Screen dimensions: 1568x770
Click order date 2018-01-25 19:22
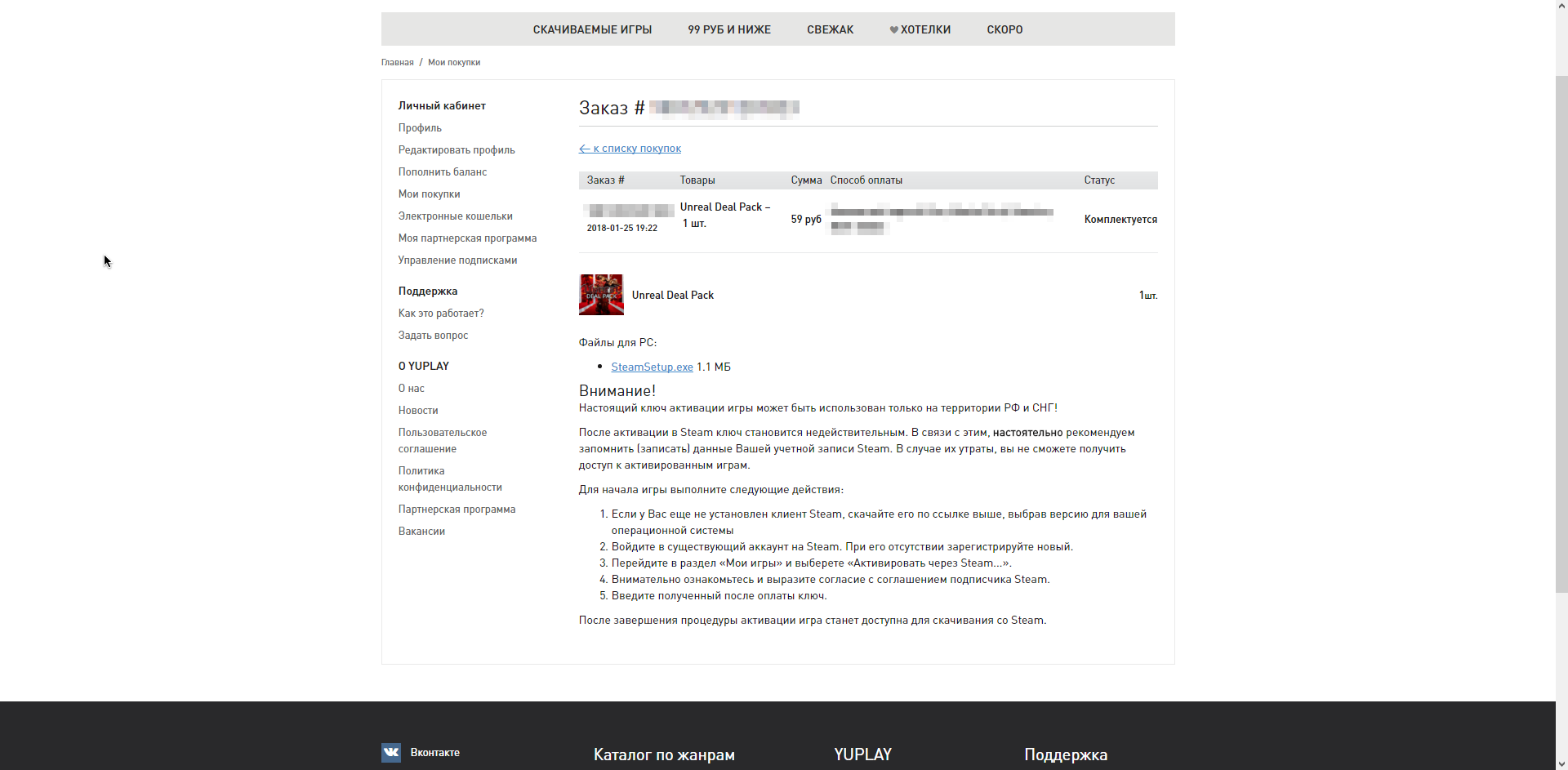pyautogui.click(x=621, y=228)
